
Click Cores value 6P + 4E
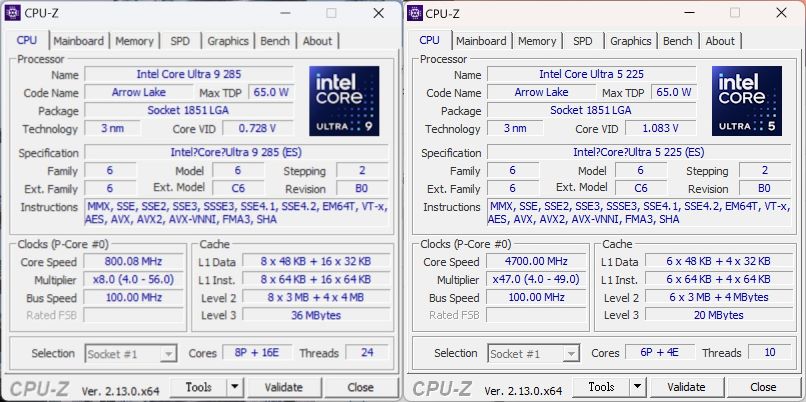[660, 353]
